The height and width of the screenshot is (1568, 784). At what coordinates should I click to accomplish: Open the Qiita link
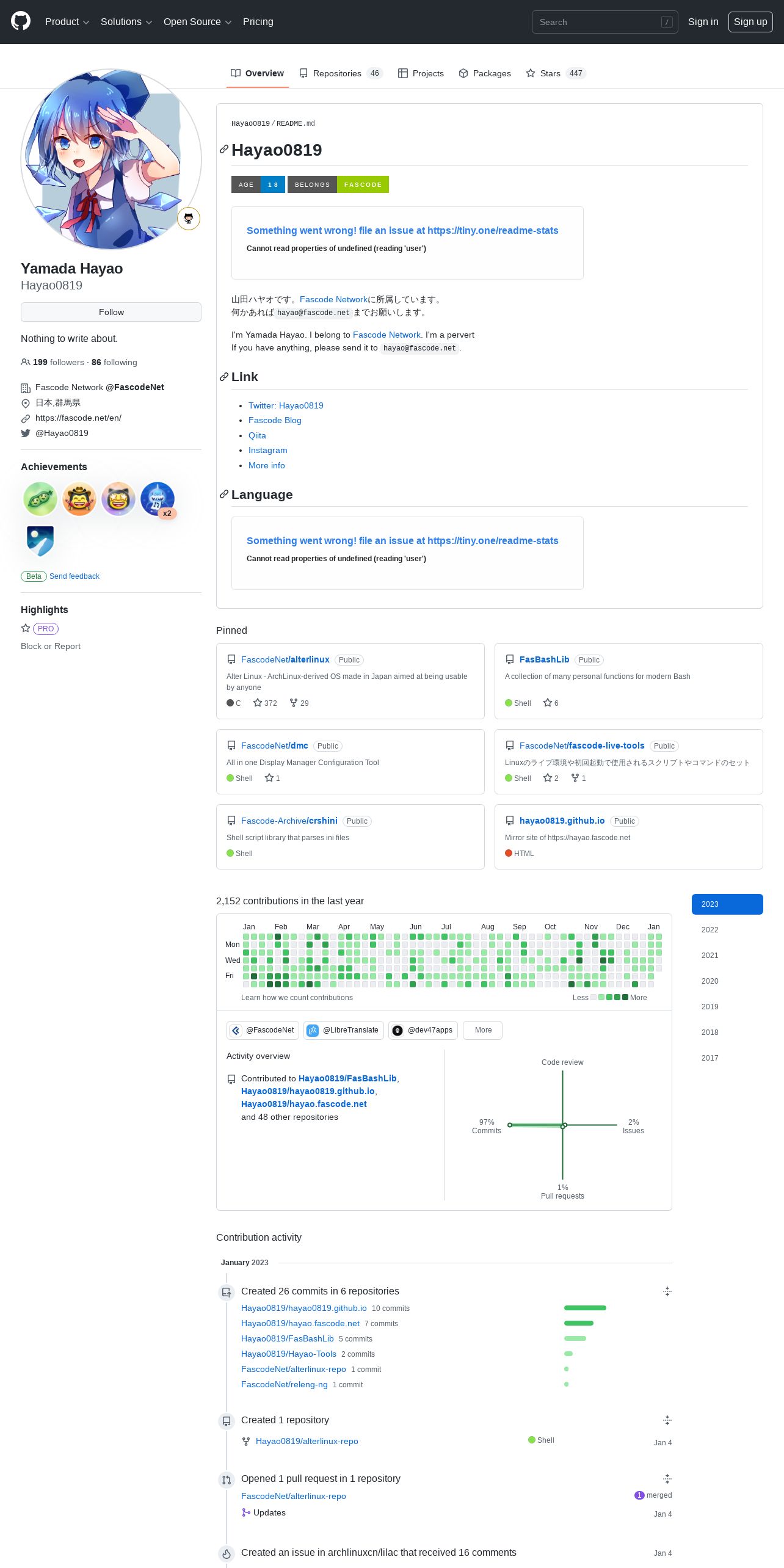tap(257, 435)
